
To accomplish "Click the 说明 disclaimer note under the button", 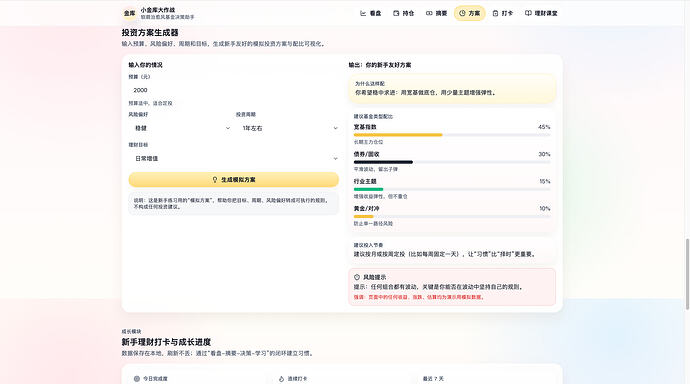I will click(234, 203).
